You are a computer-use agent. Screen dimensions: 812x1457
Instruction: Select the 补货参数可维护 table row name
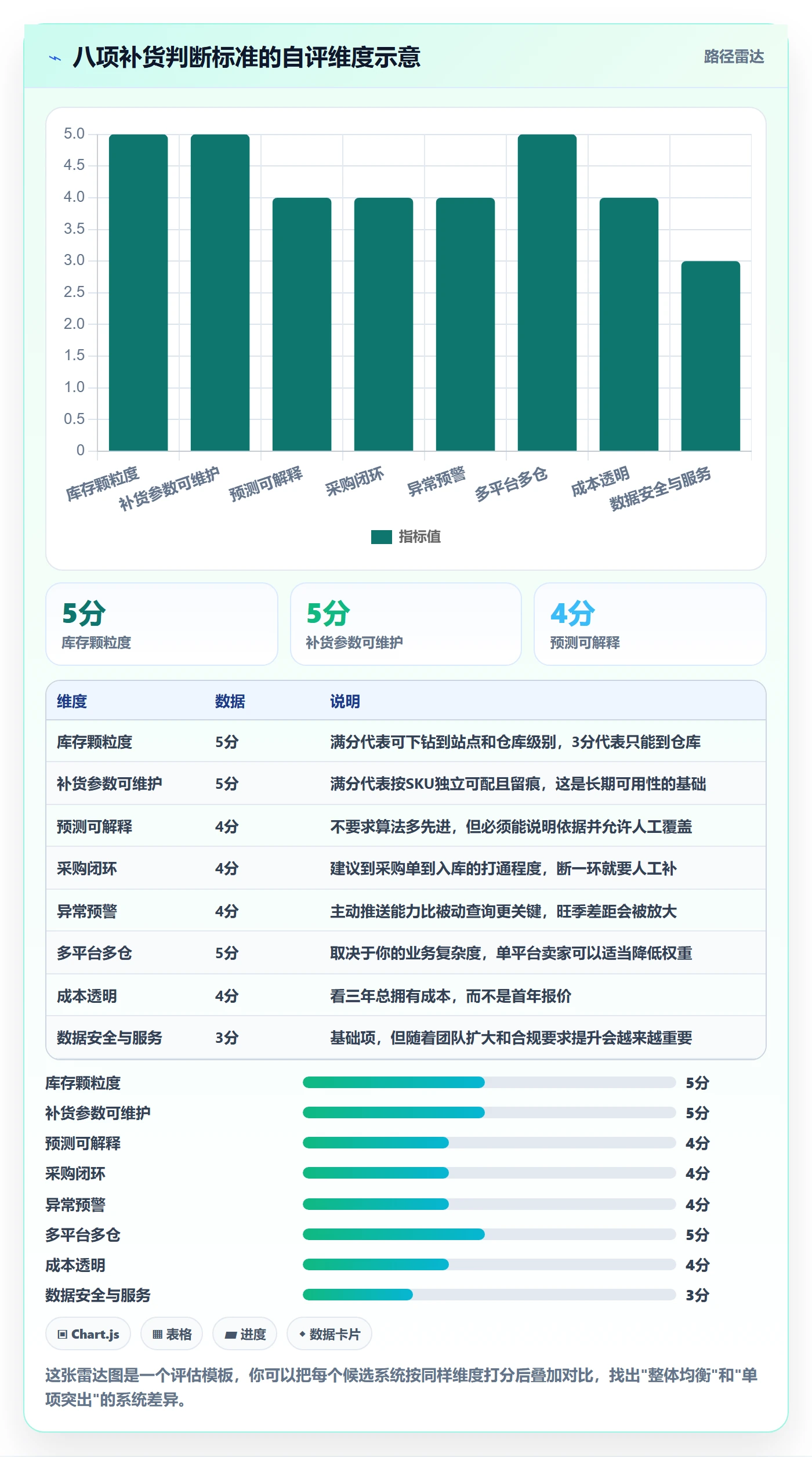point(110,784)
